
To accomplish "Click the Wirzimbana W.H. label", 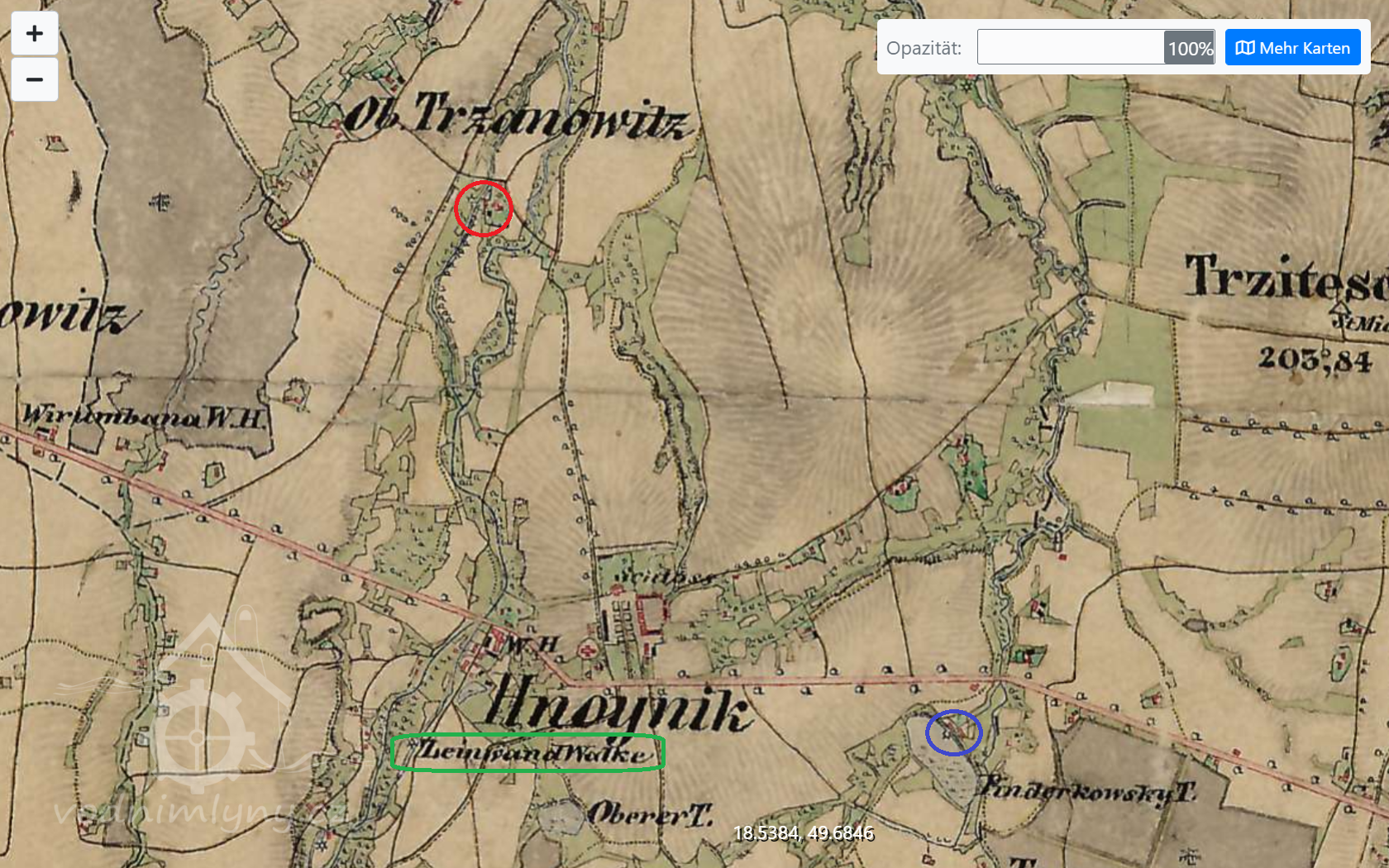I will click(144, 416).
